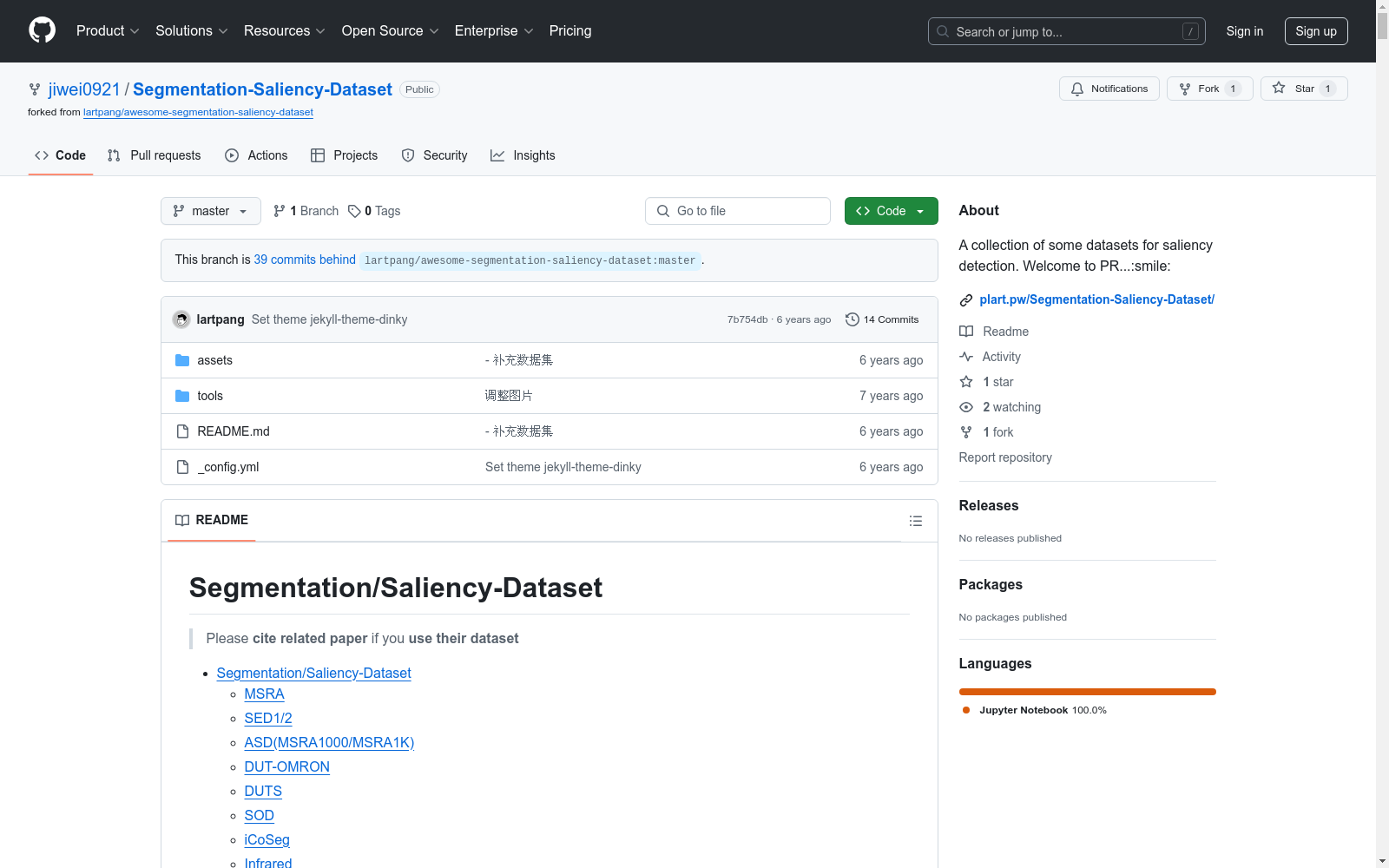
Task: Click the GitHub logo icon
Action: (42, 30)
